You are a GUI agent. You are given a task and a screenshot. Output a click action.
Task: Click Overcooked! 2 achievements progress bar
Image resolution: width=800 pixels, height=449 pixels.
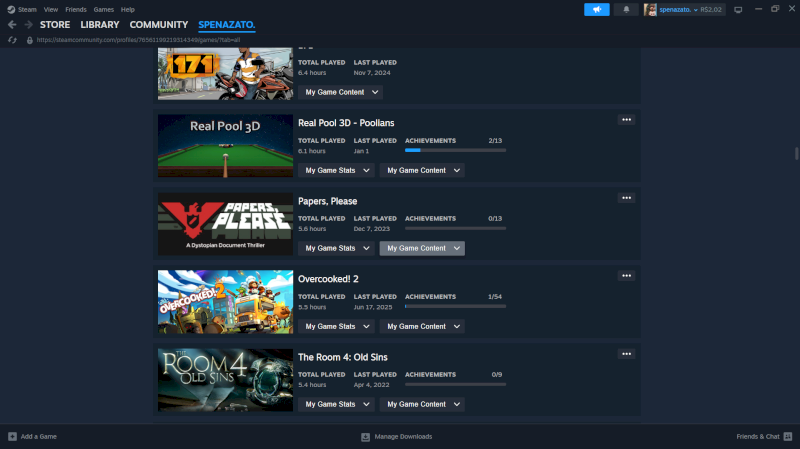tap(456, 306)
